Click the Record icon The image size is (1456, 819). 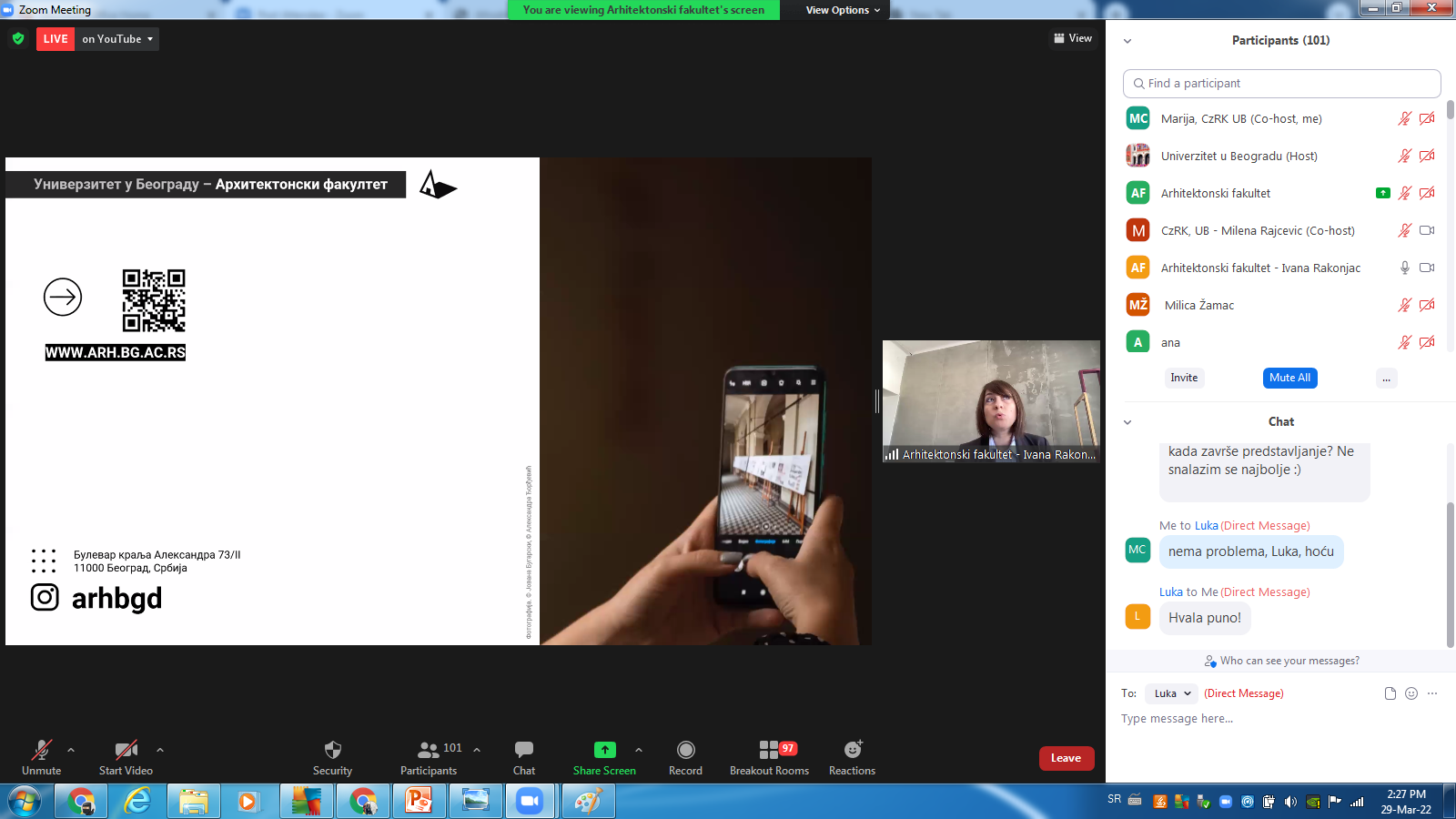[685, 750]
